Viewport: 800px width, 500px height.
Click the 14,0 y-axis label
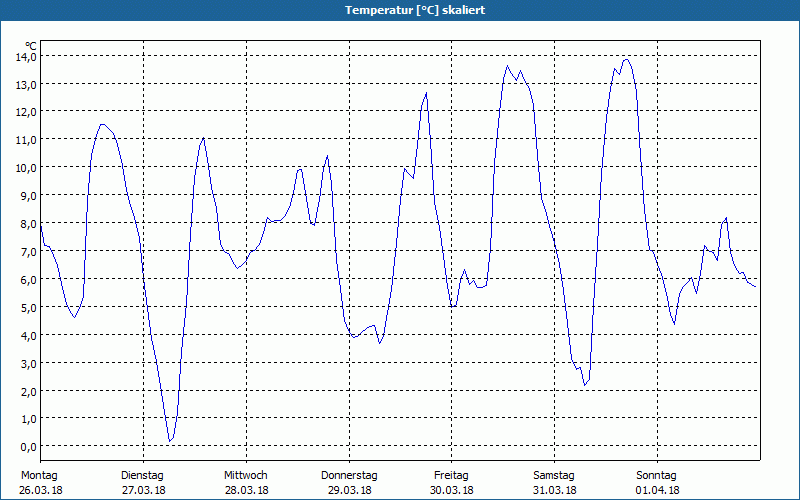pyautogui.click(x=26, y=57)
